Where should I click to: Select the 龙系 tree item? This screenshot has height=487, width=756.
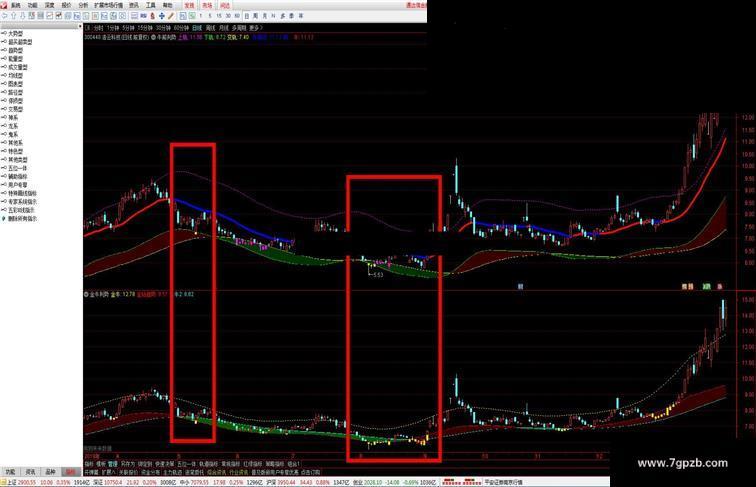13,126
